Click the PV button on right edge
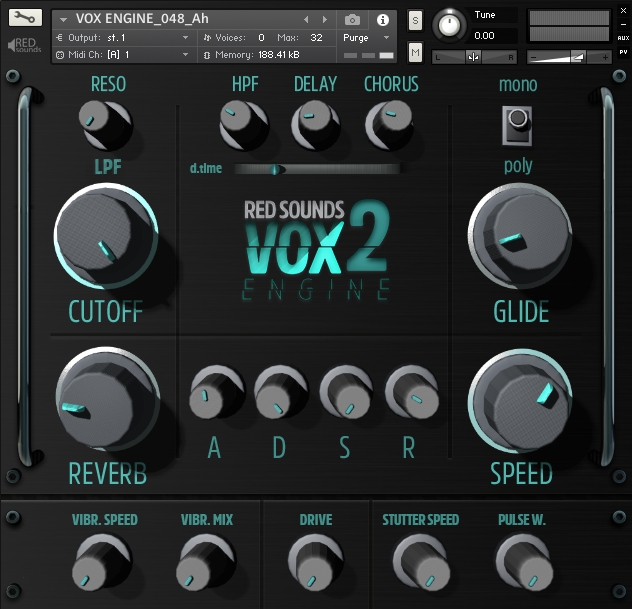This screenshot has height=609, width=632. click(x=623, y=52)
